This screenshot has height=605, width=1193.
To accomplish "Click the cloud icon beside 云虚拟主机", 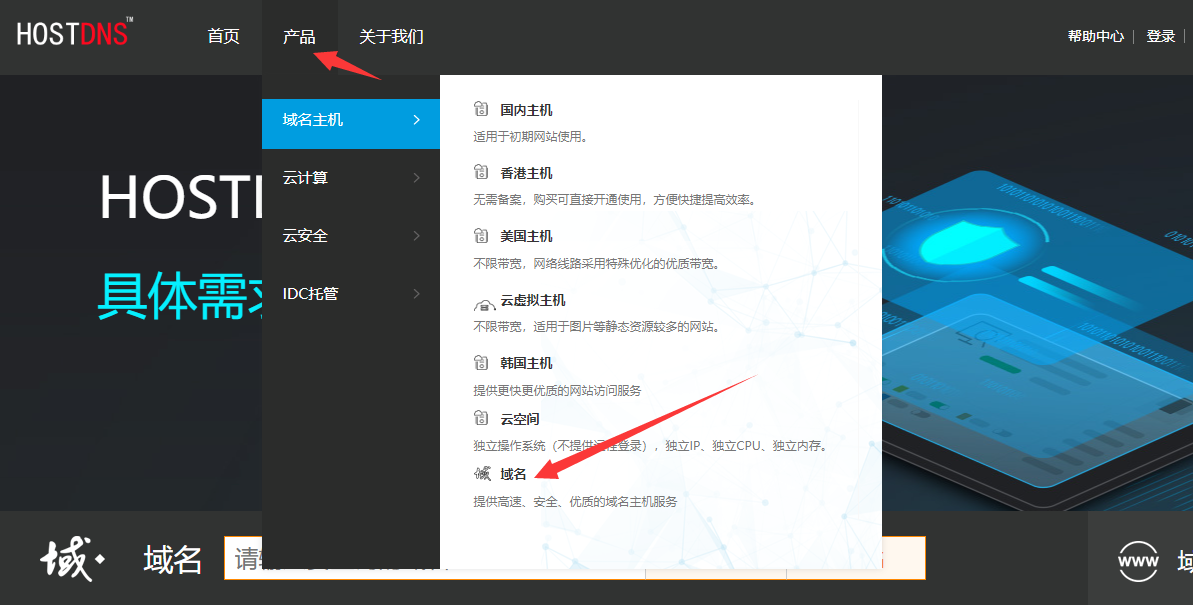I will pyautogui.click(x=483, y=301).
